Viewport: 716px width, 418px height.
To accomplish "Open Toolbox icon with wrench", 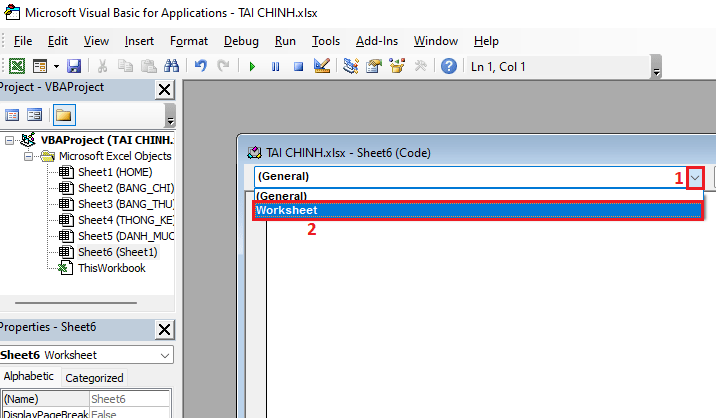I will point(420,66).
